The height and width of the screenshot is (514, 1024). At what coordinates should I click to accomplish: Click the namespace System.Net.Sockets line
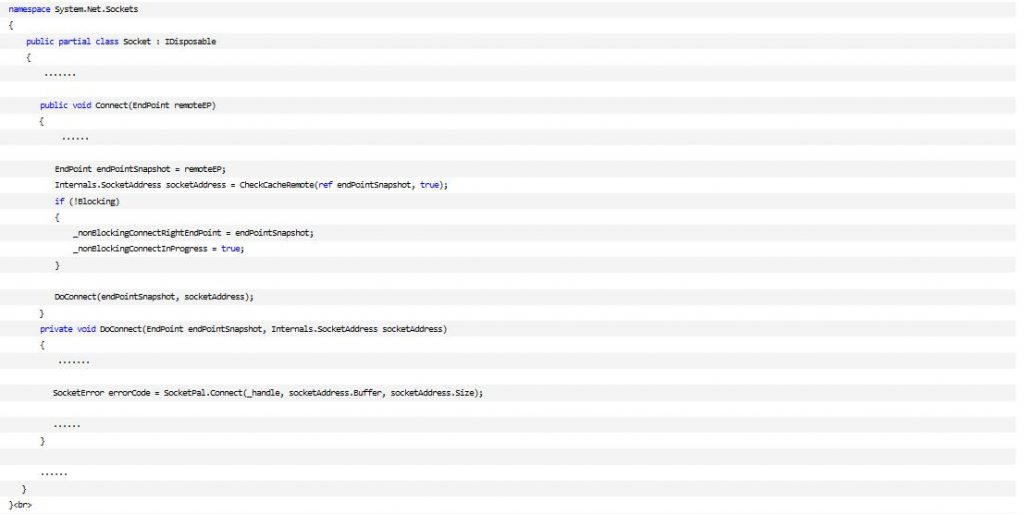[x=73, y=9]
